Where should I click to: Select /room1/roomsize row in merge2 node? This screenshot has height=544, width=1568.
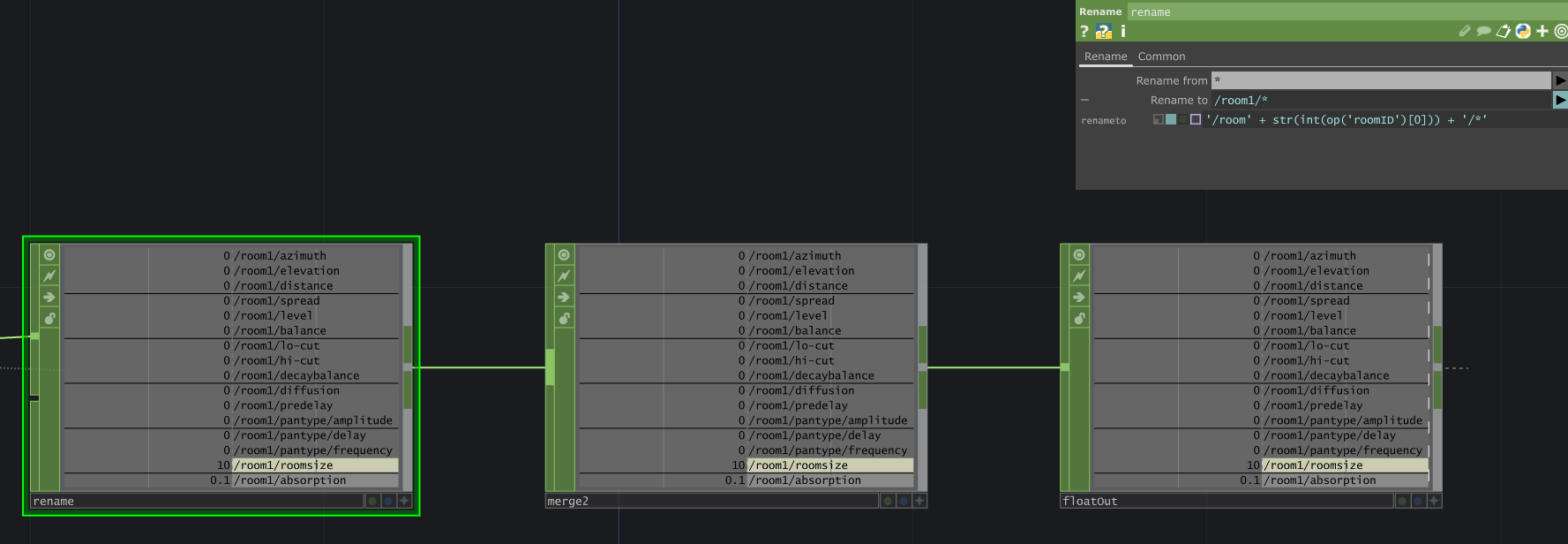tap(746, 465)
